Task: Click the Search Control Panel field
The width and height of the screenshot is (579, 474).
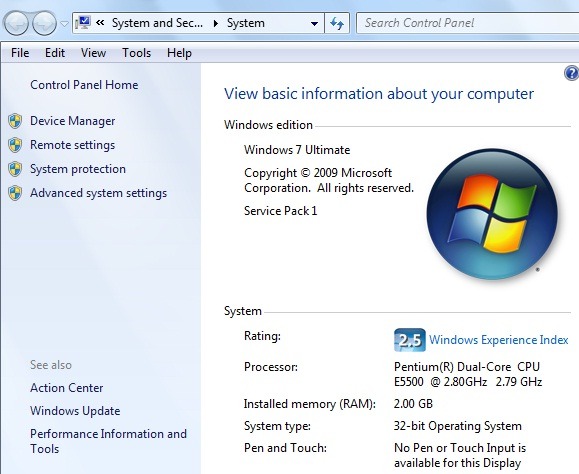Action: (x=467, y=23)
